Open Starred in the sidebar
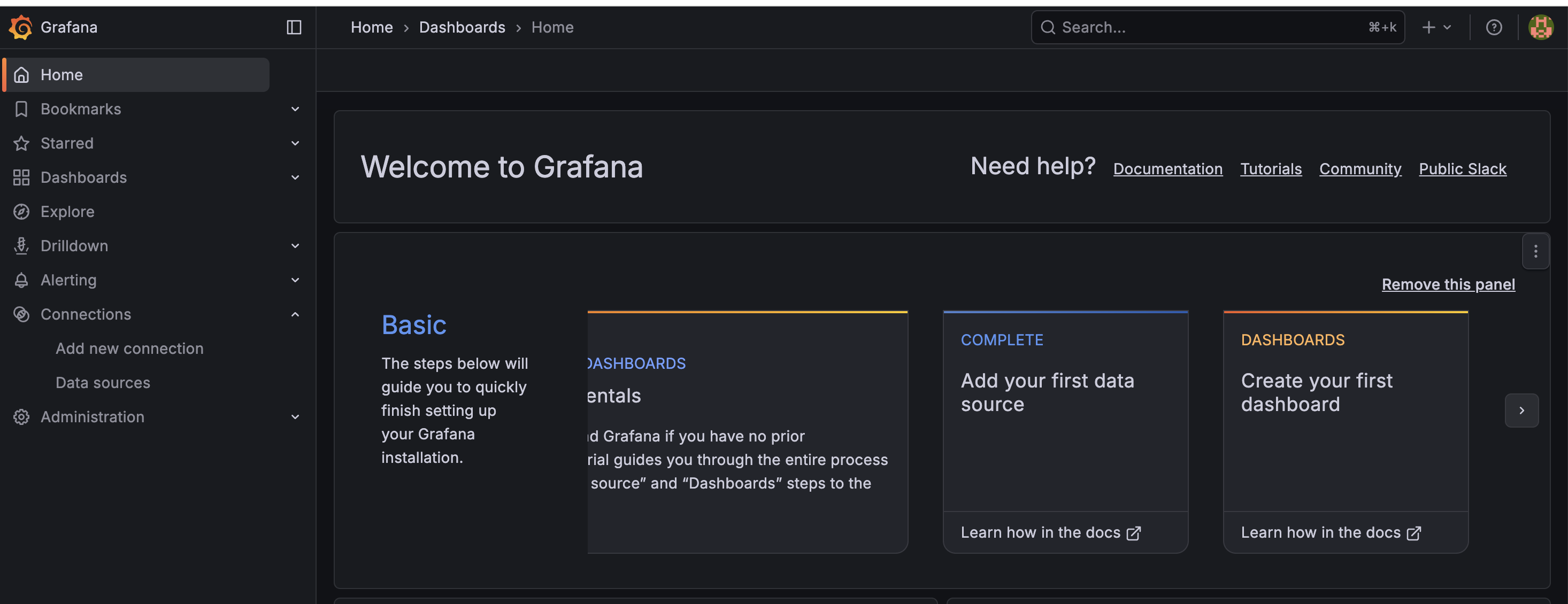1568x604 pixels. 67,143
